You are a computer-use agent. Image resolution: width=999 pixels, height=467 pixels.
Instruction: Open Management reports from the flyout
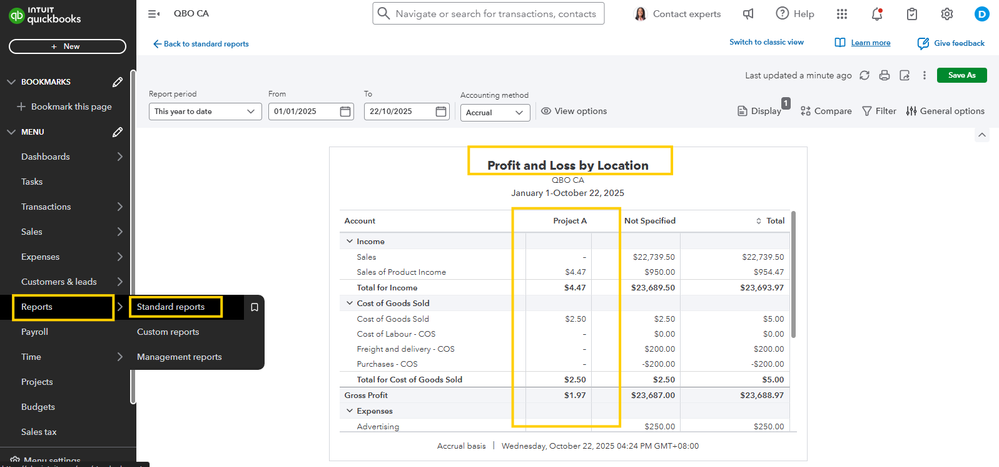(179, 357)
